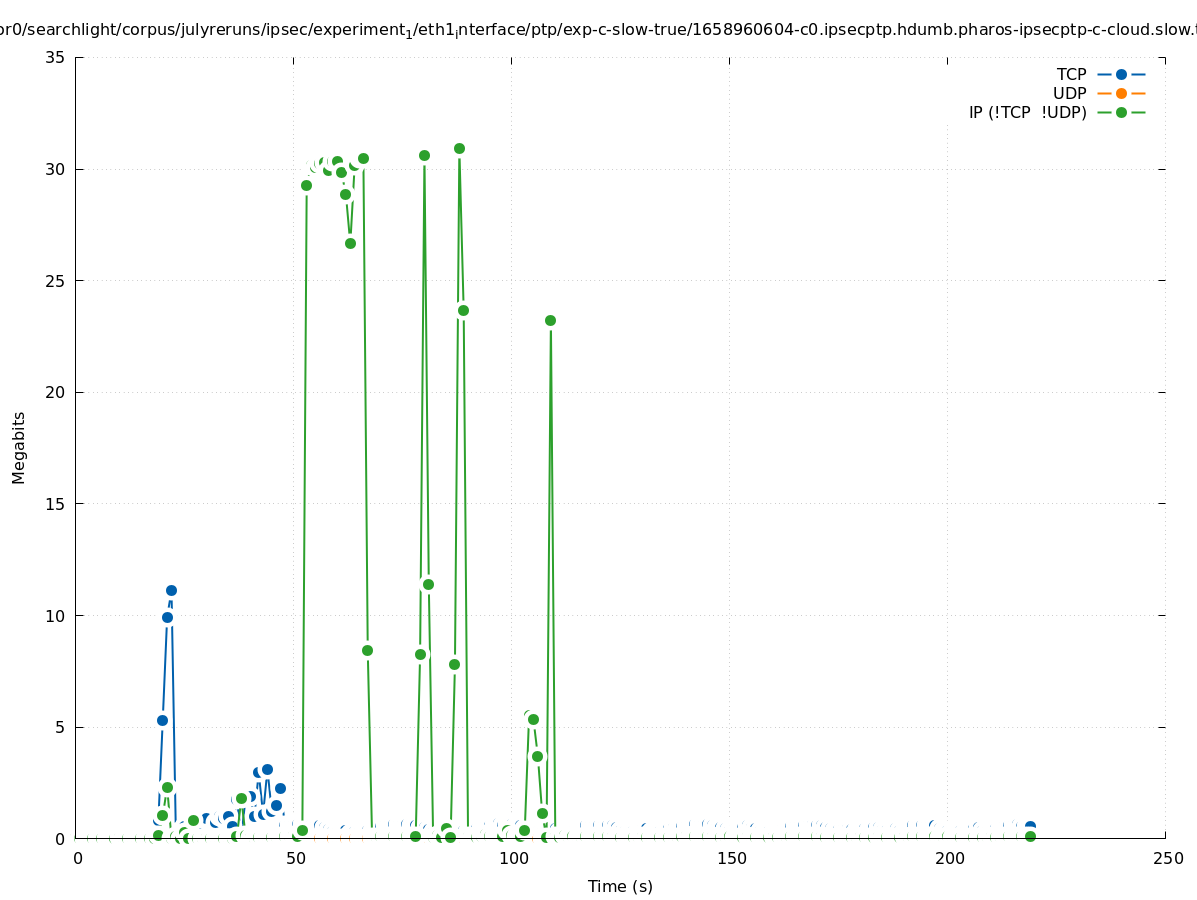1197x900 pixels.
Task: Click the green IP (!TCP !UDP) legend marker
Action: pos(1121,112)
